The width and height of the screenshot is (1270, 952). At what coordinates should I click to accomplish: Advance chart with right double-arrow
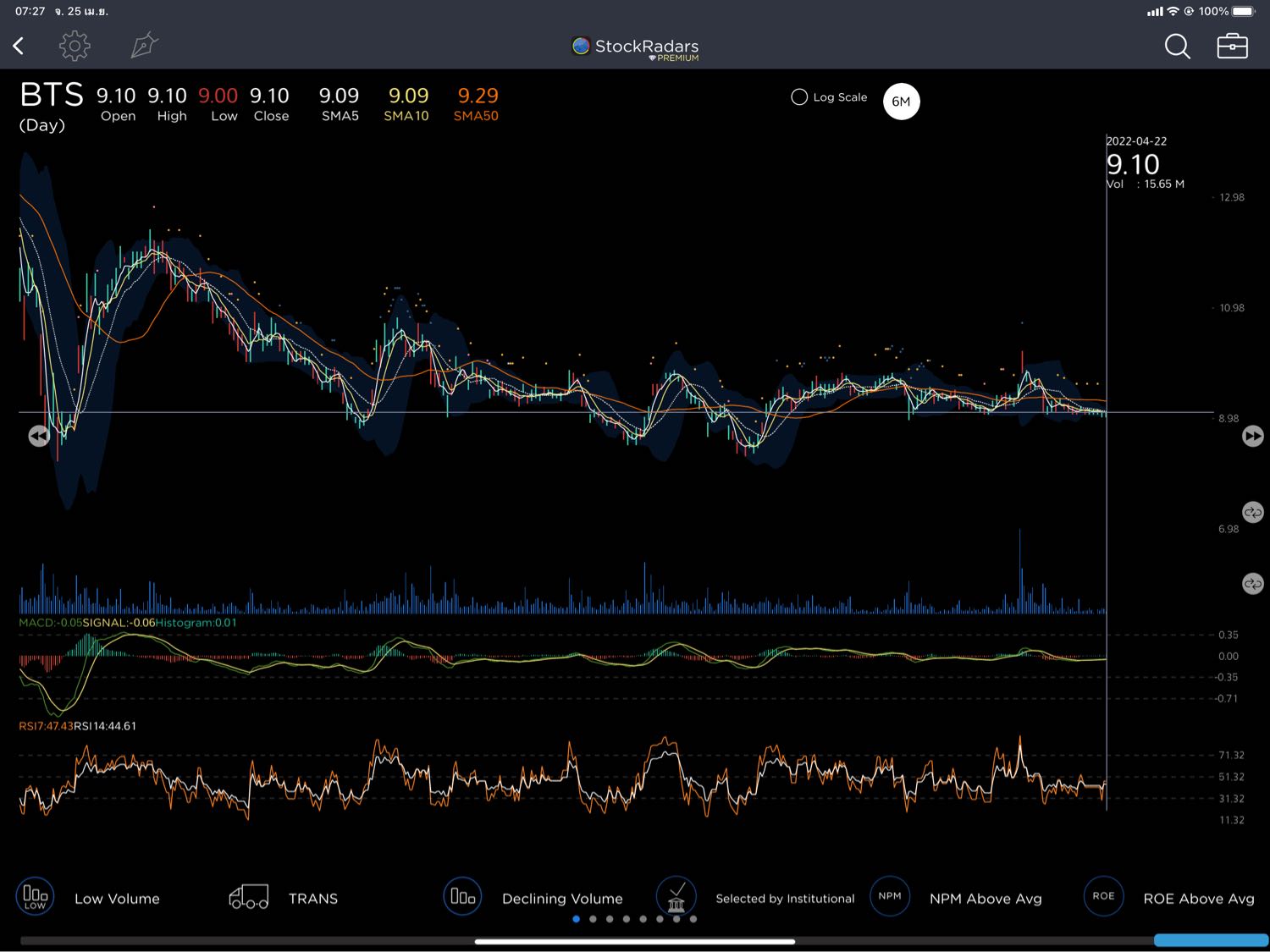1252,436
